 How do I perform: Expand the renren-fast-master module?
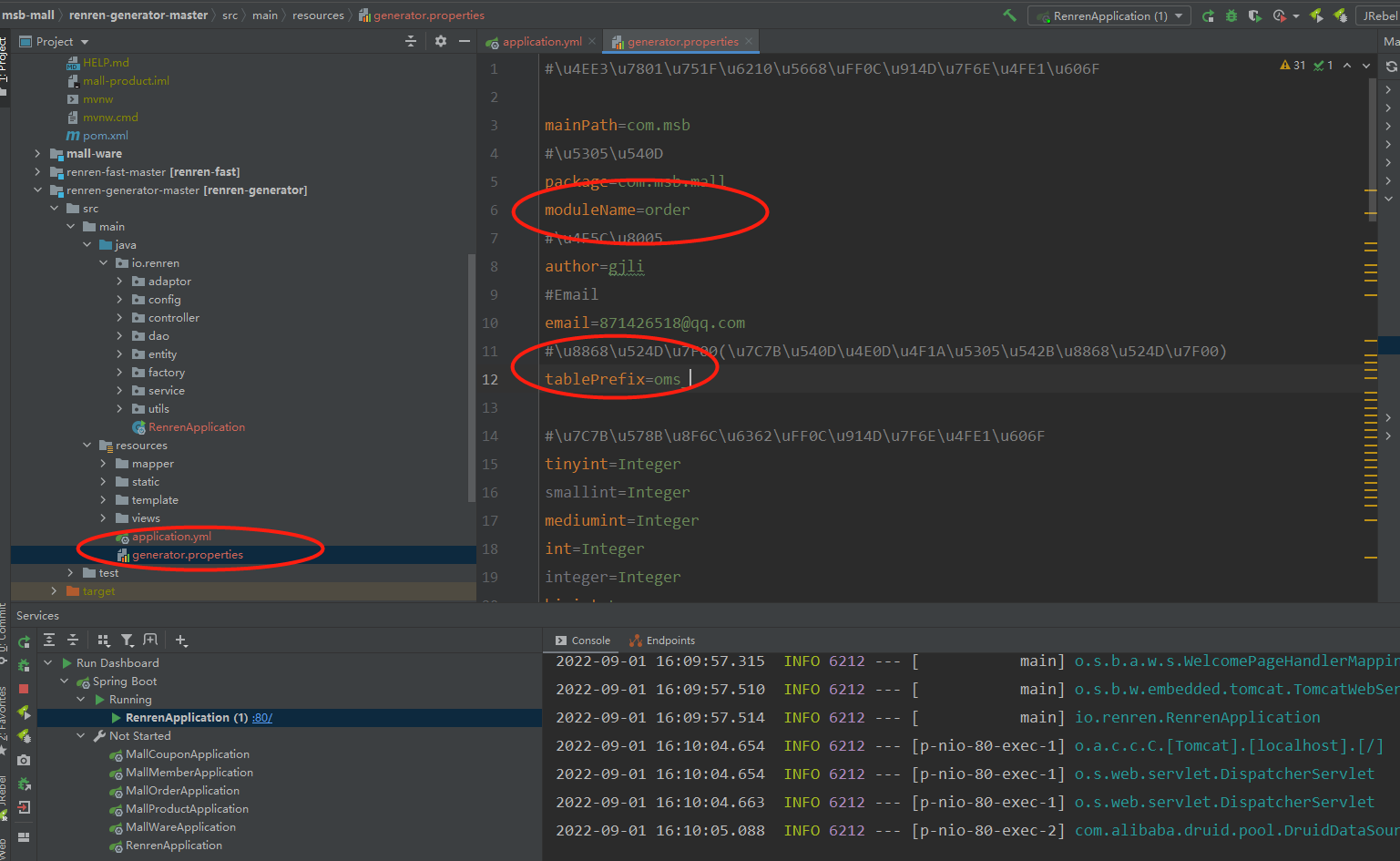(x=37, y=172)
